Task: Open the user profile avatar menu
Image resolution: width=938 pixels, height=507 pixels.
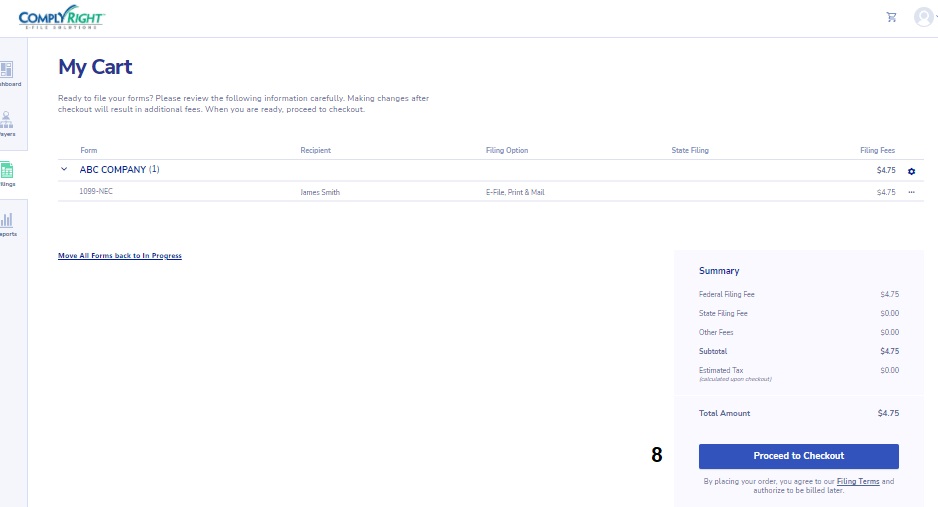Action: 924,17
